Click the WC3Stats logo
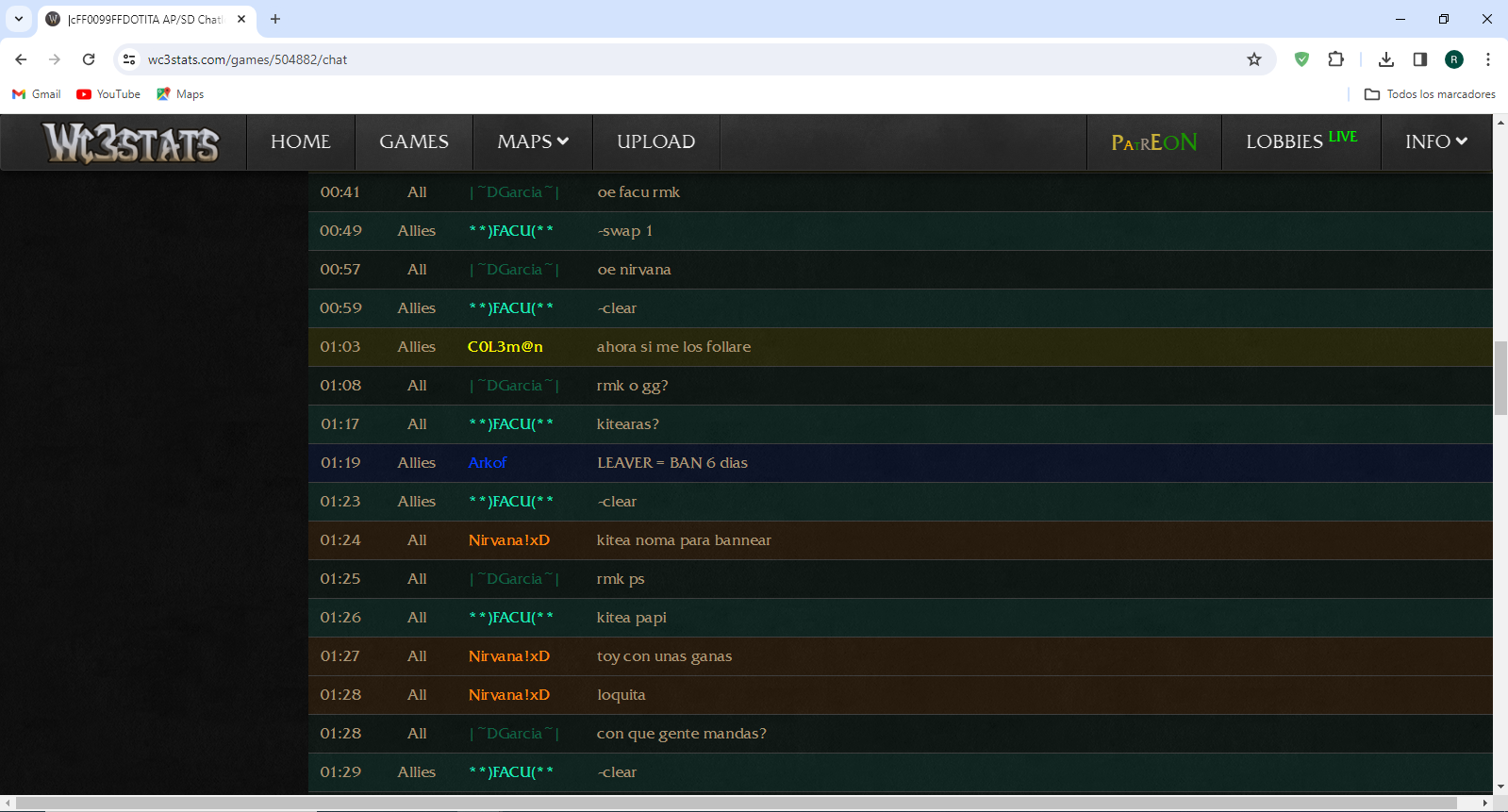 pos(131,142)
